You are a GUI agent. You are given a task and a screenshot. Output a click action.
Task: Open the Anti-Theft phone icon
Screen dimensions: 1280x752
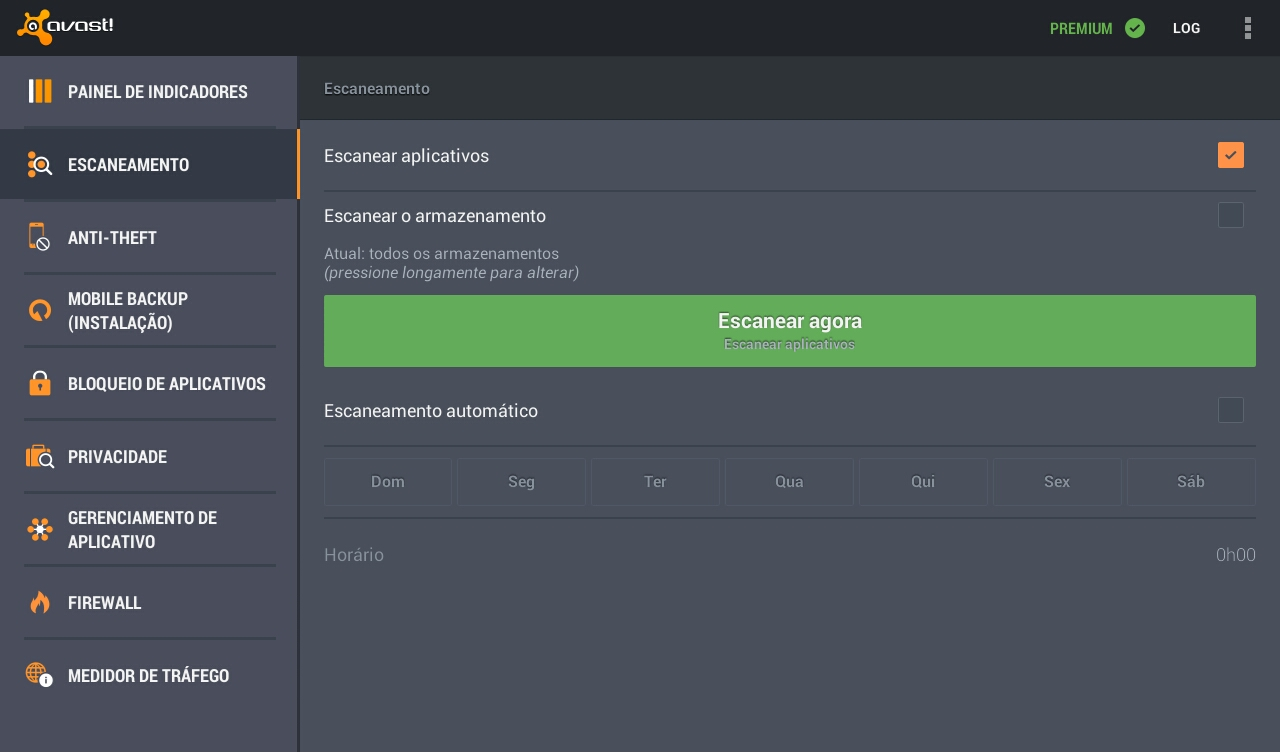[x=39, y=237]
